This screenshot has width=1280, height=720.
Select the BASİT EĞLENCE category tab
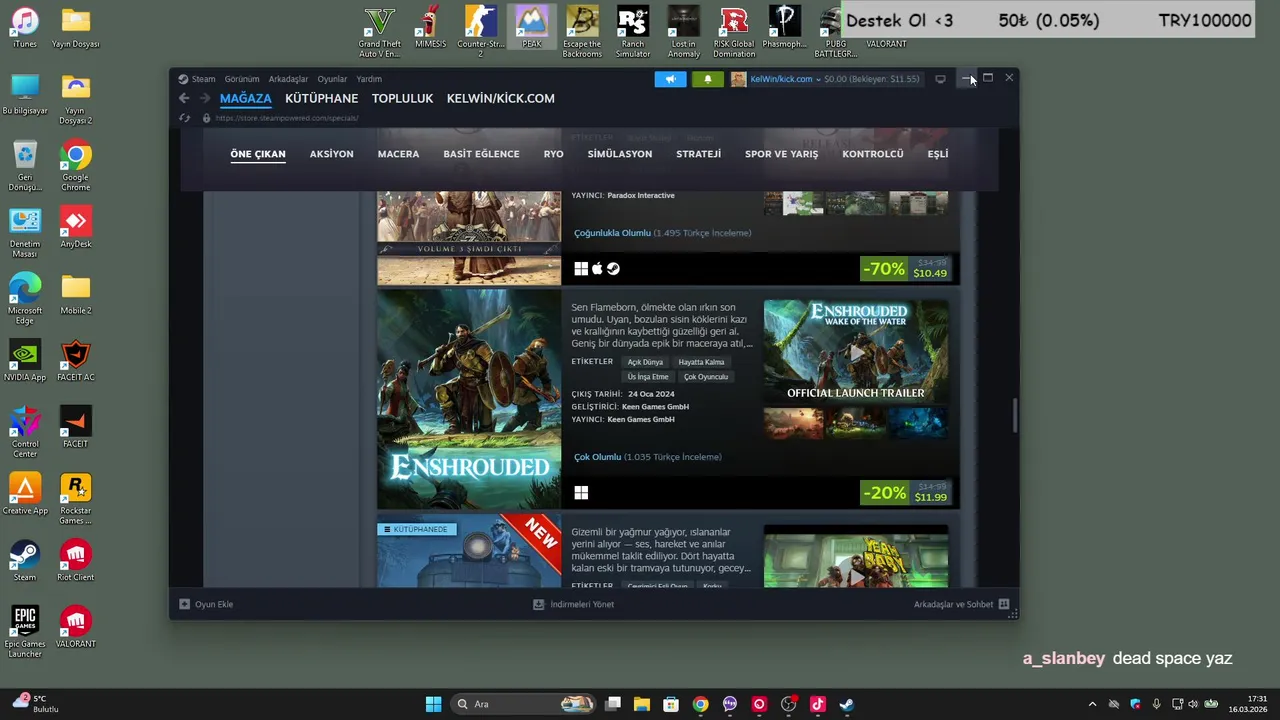(x=481, y=154)
